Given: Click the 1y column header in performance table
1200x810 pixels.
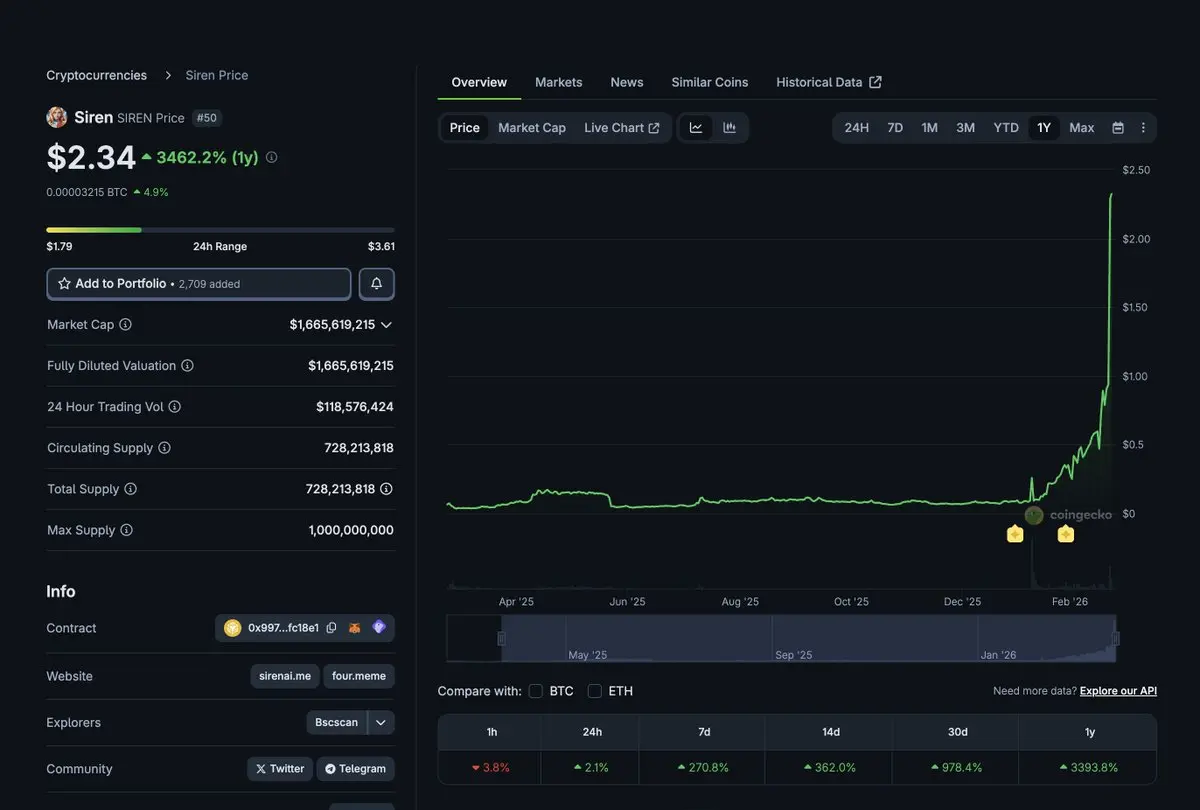Looking at the screenshot, I should pos(1090,732).
